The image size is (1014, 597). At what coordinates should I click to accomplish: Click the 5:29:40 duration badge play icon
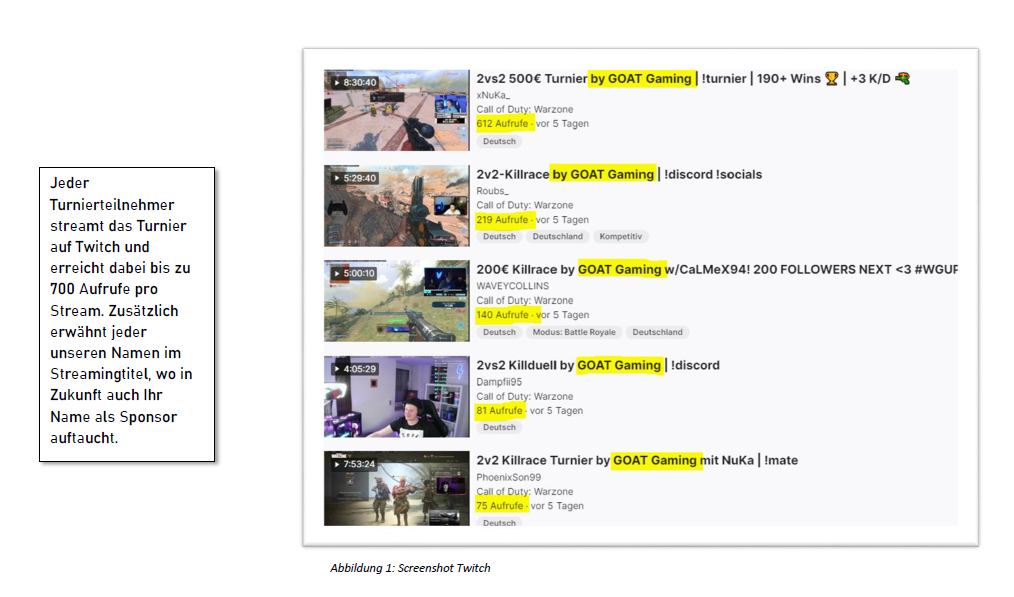(x=337, y=178)
